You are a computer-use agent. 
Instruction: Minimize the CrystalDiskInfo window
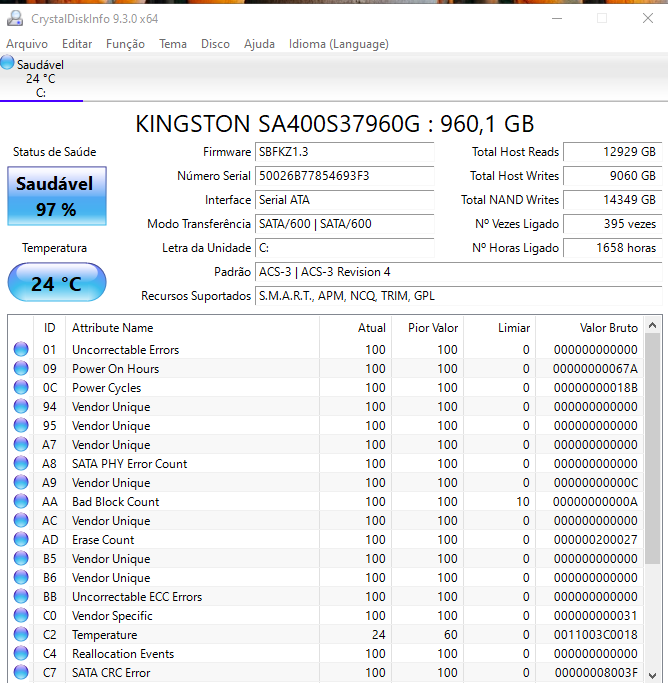pyautogui.click(x=557, y=18)
